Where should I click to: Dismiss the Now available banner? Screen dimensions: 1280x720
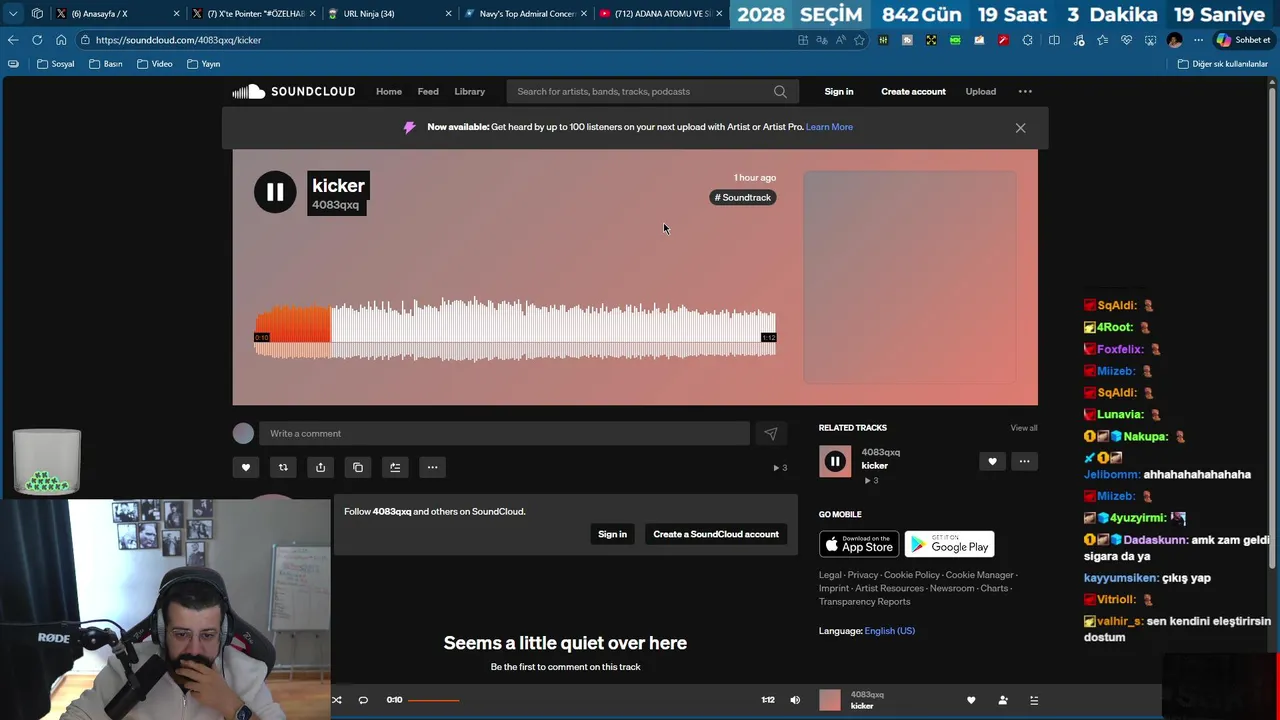coord(1020,128)
